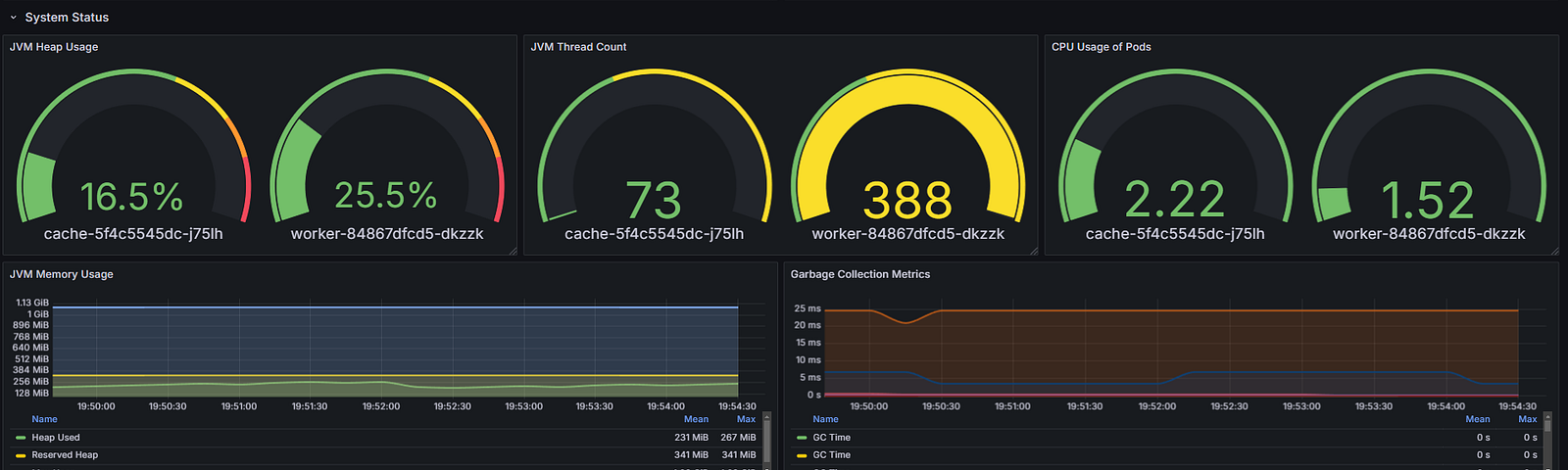Open the CPU Usage of Pods panel title
This screenshot has width=1568, height=470.
[1101, 47]
